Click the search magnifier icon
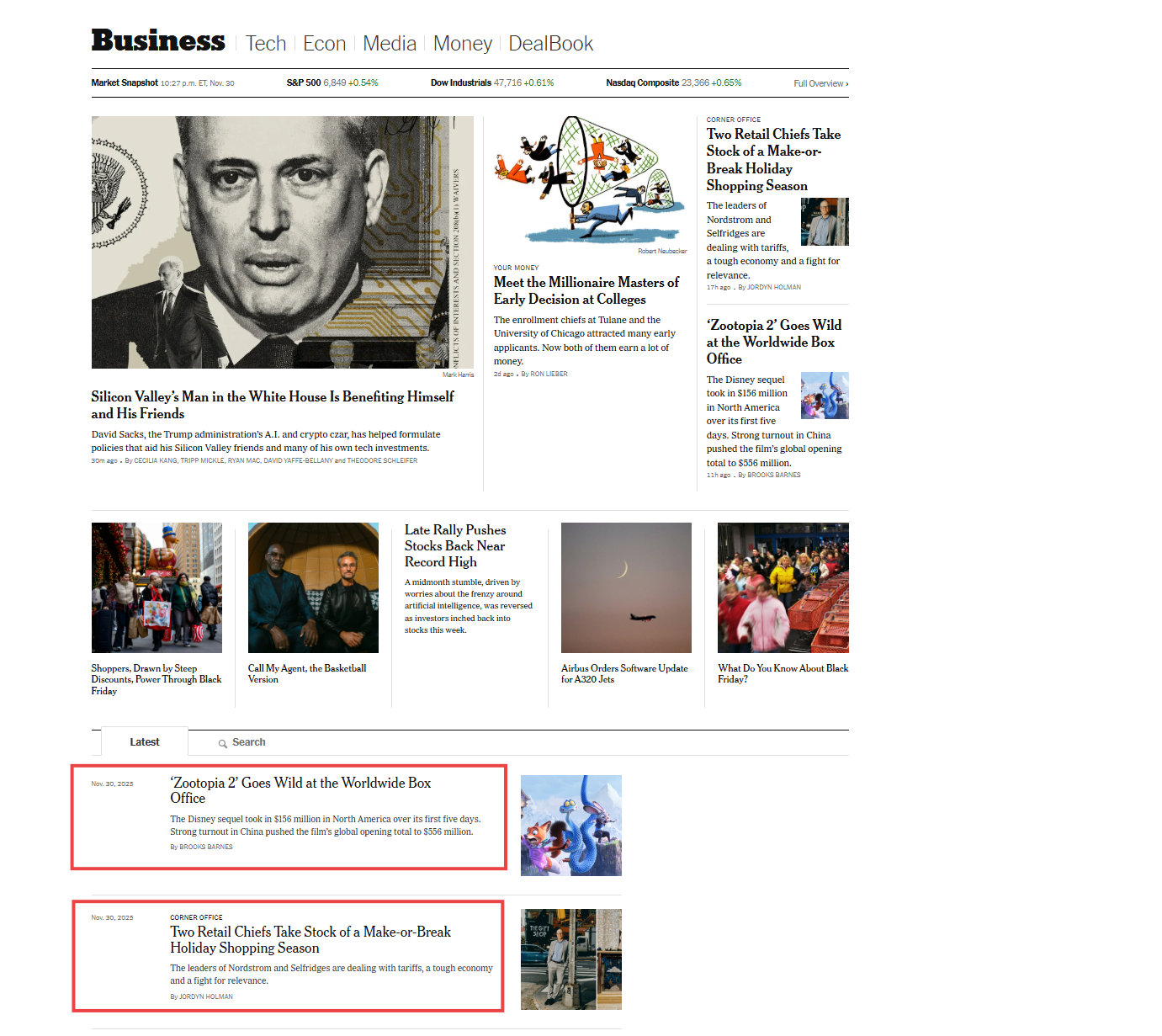 (x=221, y=742)
